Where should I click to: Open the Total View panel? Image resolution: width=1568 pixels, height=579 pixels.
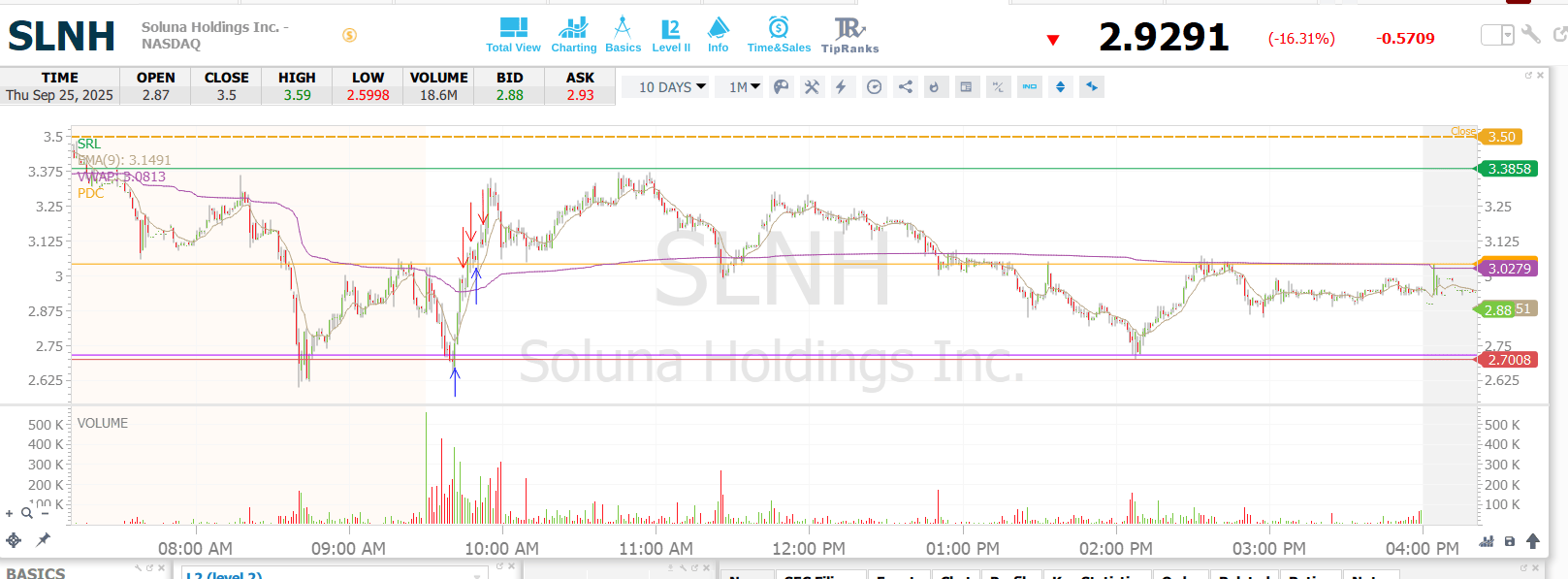click(x=513, y=35)
